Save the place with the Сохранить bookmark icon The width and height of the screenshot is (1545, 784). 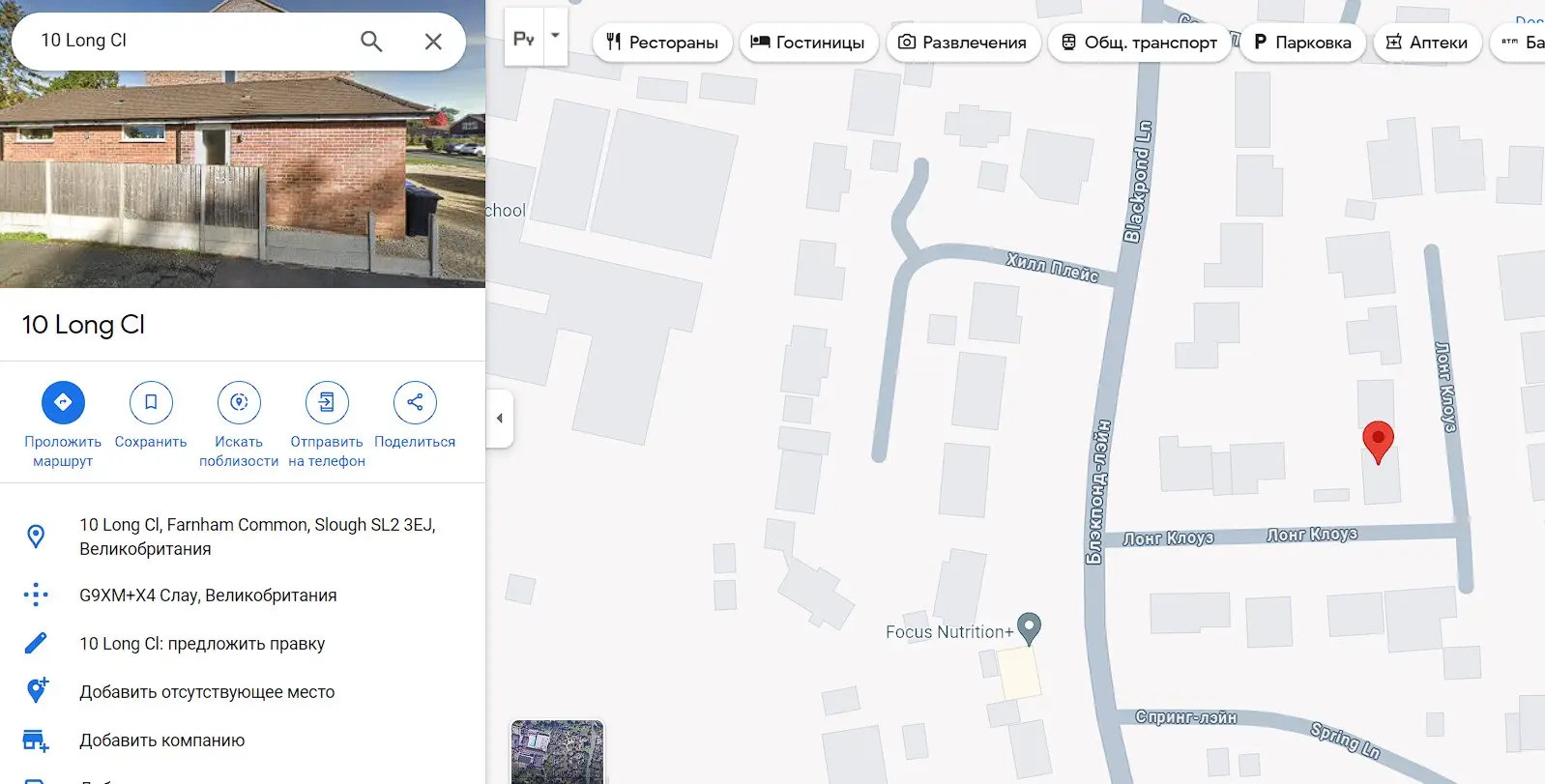pos(151,402)
